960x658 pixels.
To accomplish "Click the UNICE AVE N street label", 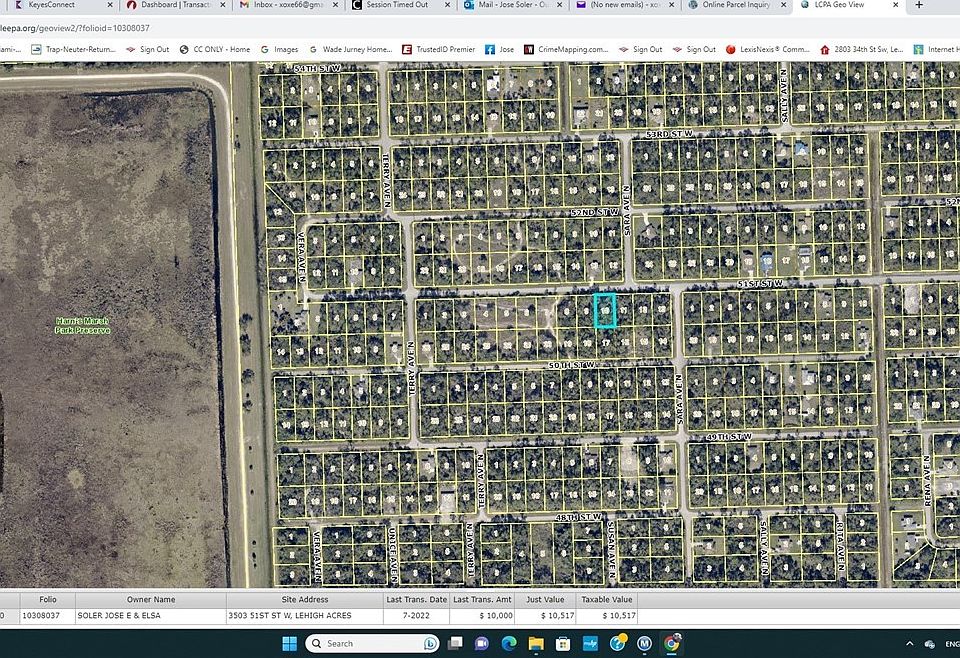I will tap(392, 555).
